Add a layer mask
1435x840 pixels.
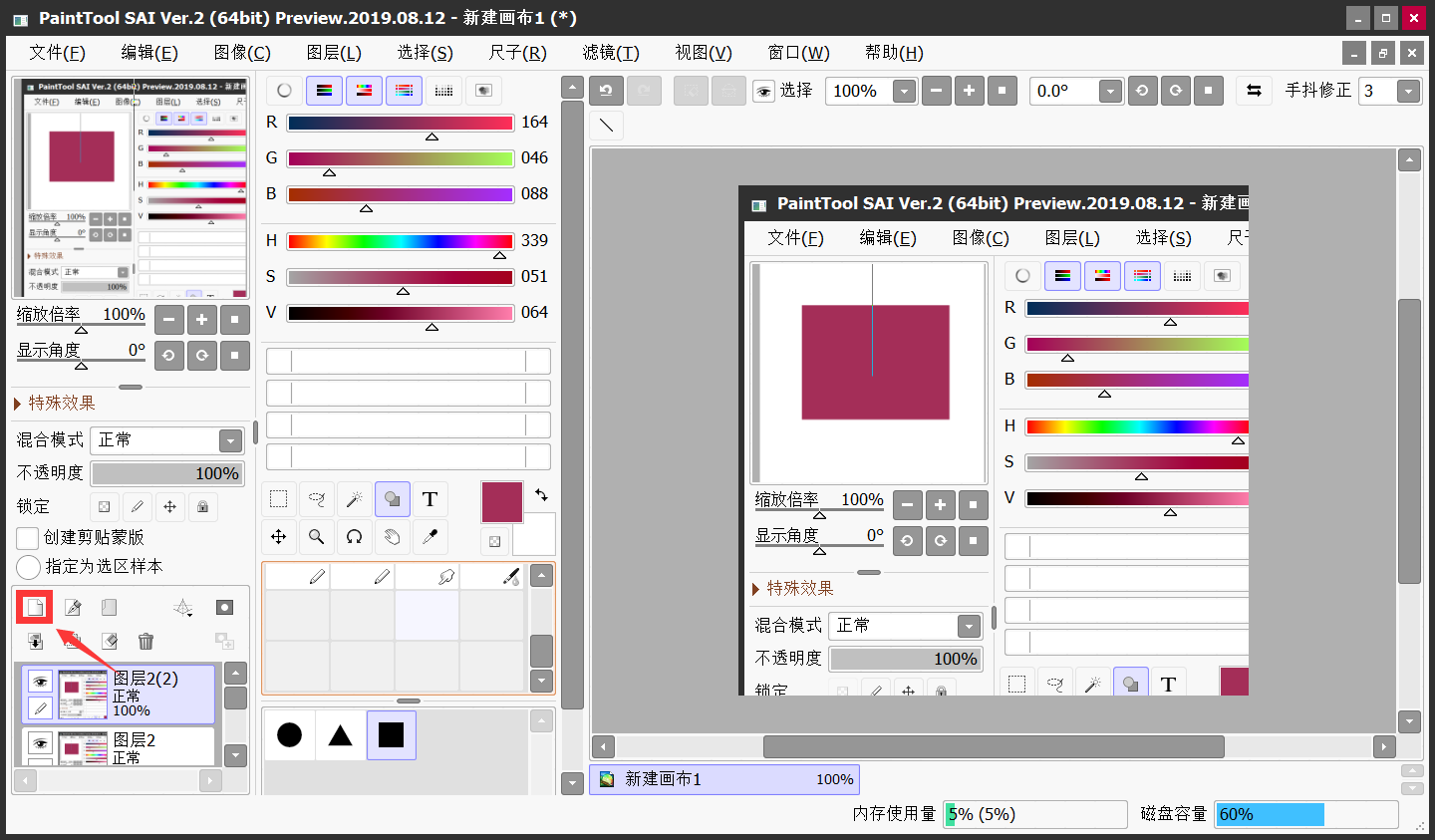tap(225, 607)
